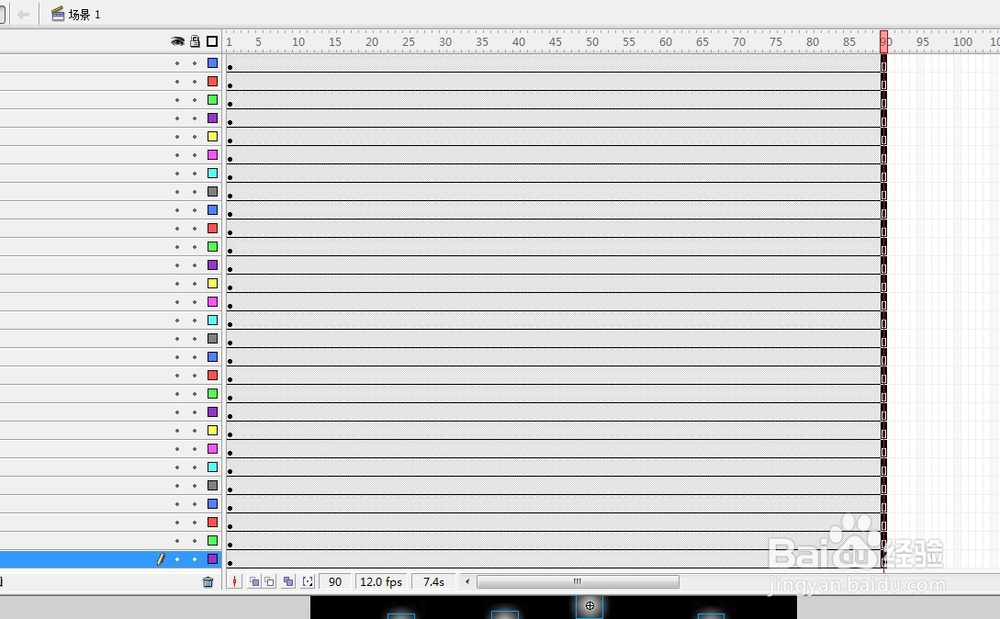Click the crosshair registration point on stage
This screenshot has width=1000, height=619.
(x=590, y=606)
